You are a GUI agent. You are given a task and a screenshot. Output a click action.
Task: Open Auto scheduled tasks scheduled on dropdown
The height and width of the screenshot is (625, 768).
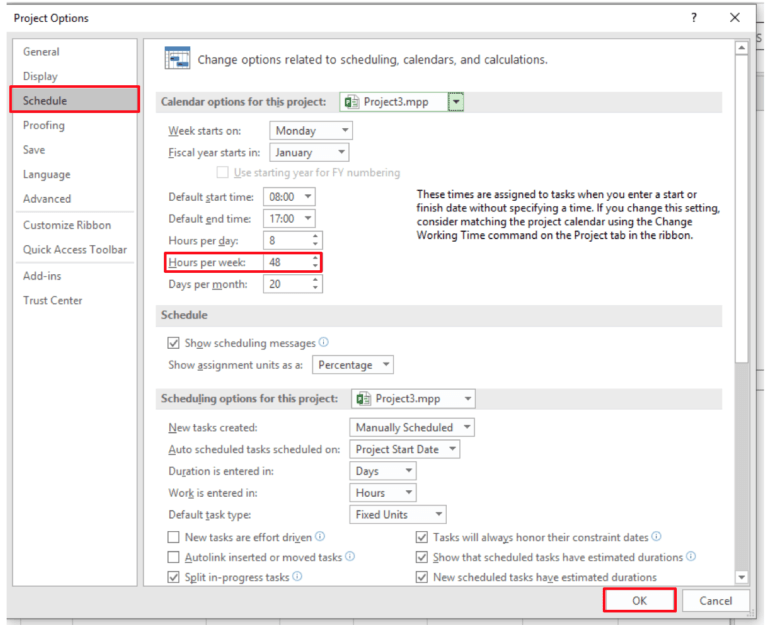405,449
